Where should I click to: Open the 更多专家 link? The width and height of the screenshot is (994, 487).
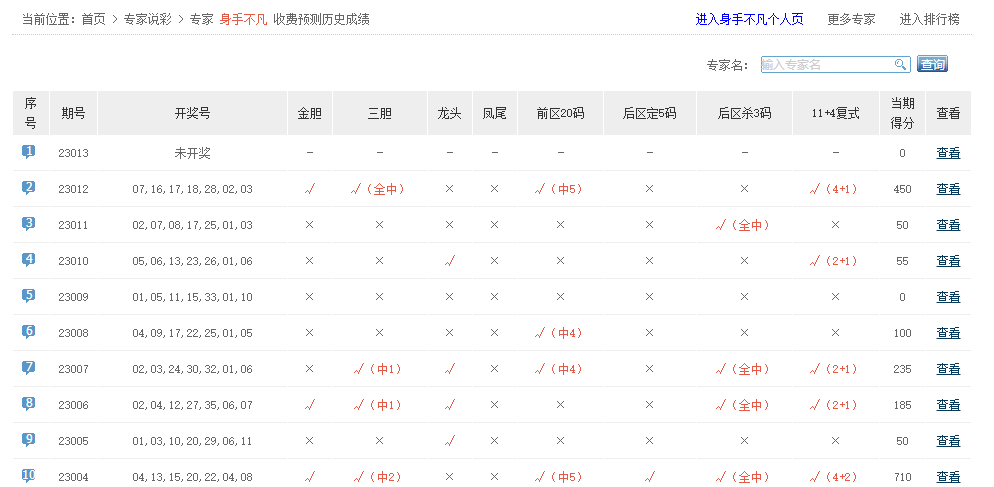pyautogui.click(x=851, y=19)
